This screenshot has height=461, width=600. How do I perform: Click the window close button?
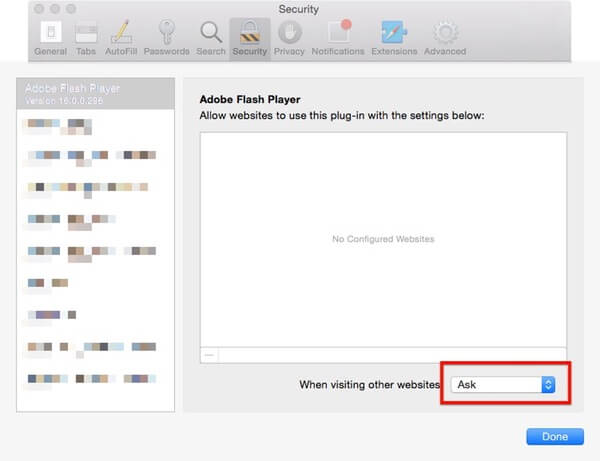[x=39, y=8]
